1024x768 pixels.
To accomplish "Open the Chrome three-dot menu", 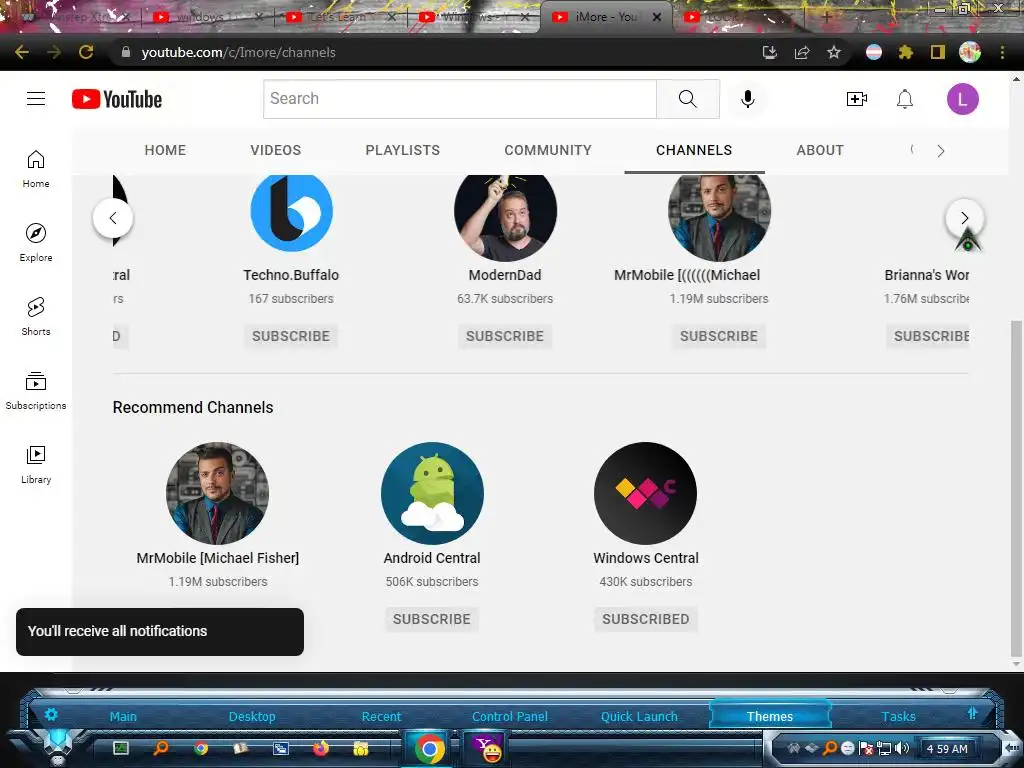I will click(1002, 52).
